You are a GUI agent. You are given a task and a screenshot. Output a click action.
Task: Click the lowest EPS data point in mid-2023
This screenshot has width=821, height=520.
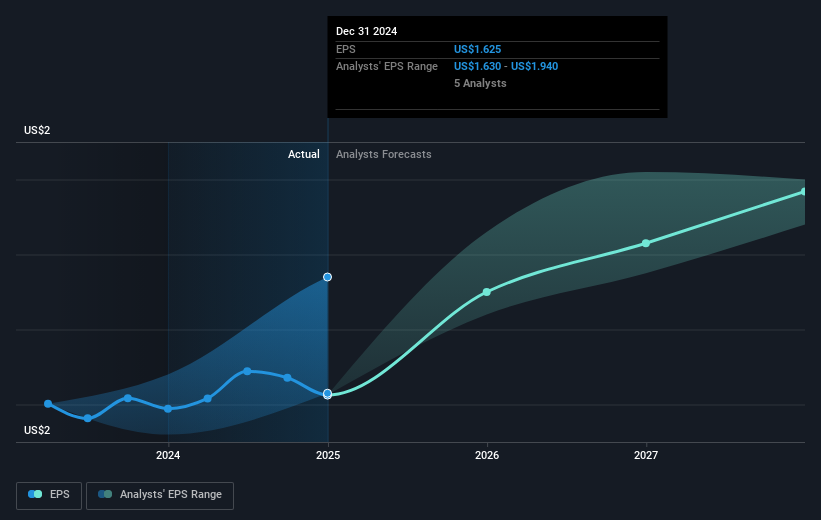click(x=87, y=418)
